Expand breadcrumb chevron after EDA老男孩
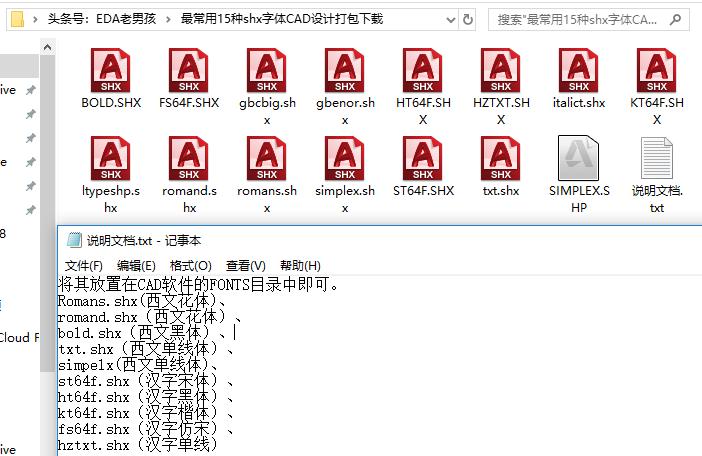This screenshot has height=456, width=702. click(168, 19)
